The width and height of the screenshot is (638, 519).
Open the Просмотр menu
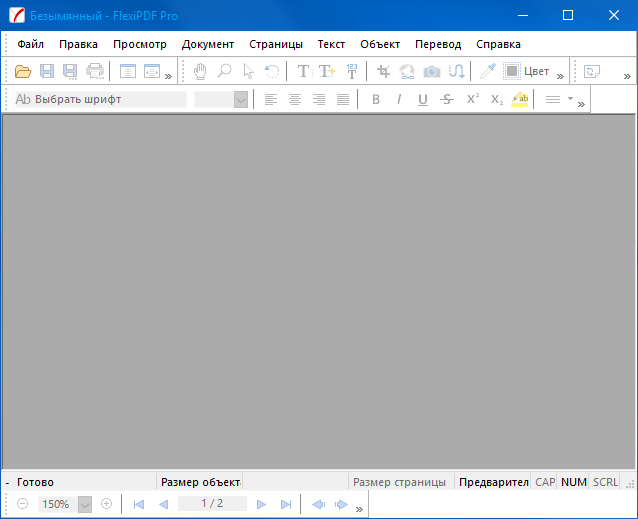coord(140,44)
